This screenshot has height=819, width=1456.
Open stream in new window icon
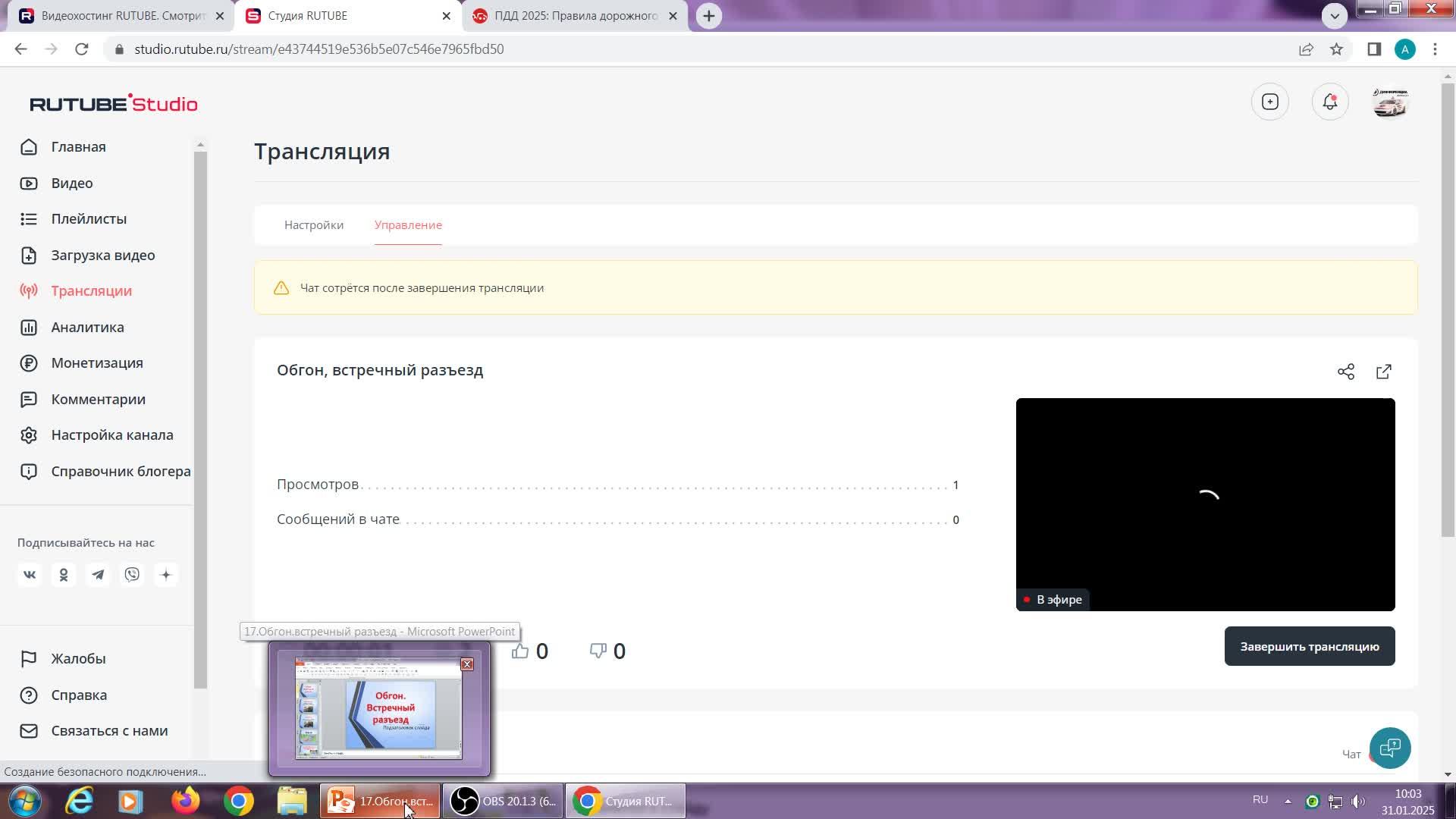pyautogui.click(x=1384, y=372)
